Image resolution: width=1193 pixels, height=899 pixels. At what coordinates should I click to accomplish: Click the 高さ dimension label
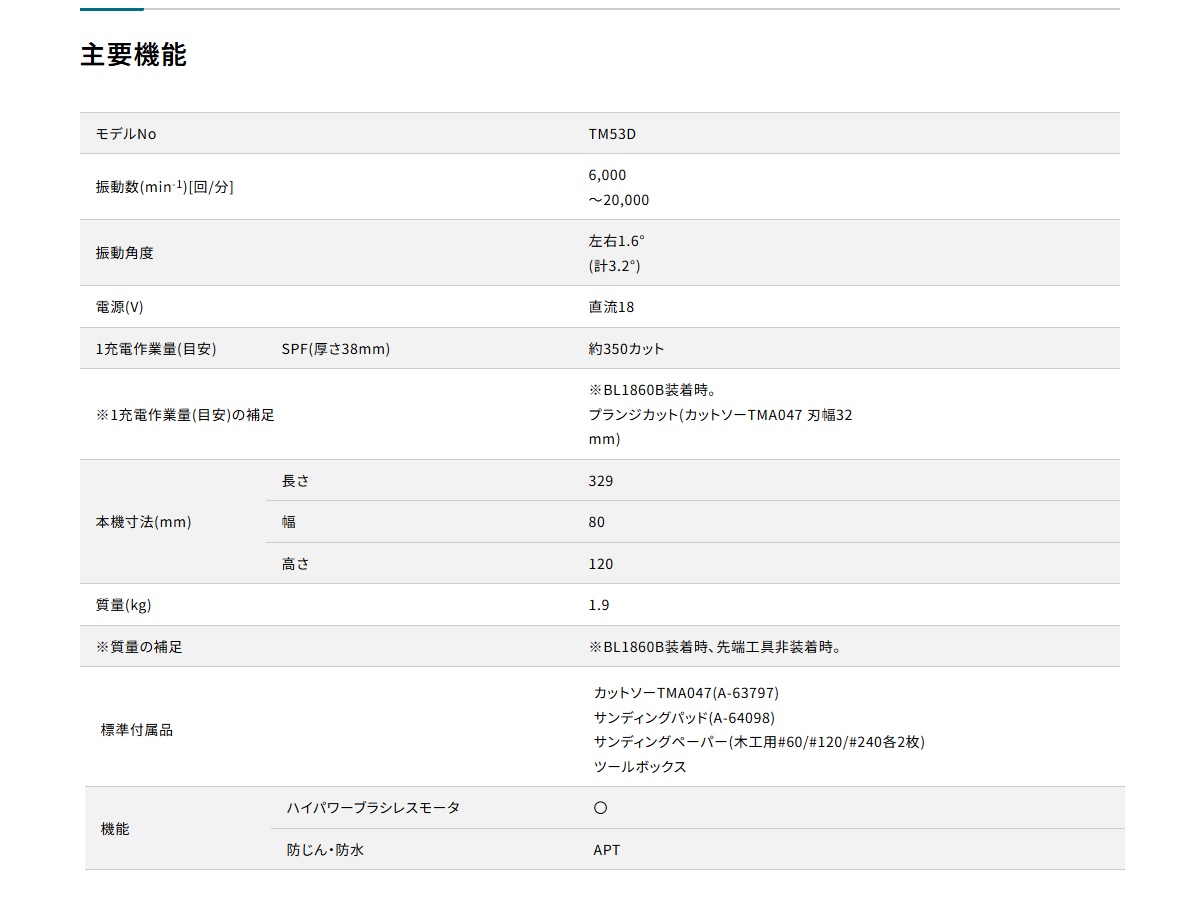[x=296, y=564]
